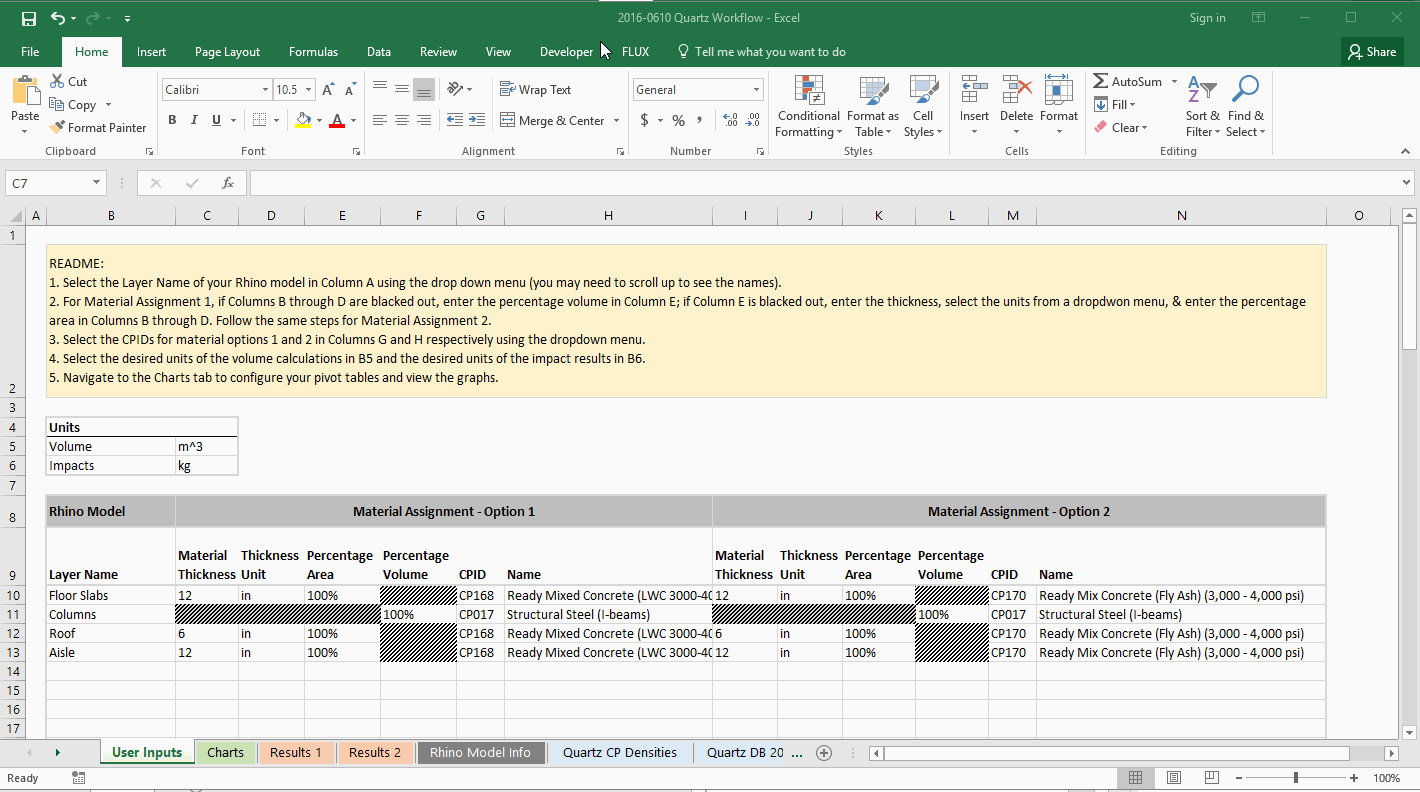Open the File menu
The height and width of the screenshot is (792, 1420).
30,52
